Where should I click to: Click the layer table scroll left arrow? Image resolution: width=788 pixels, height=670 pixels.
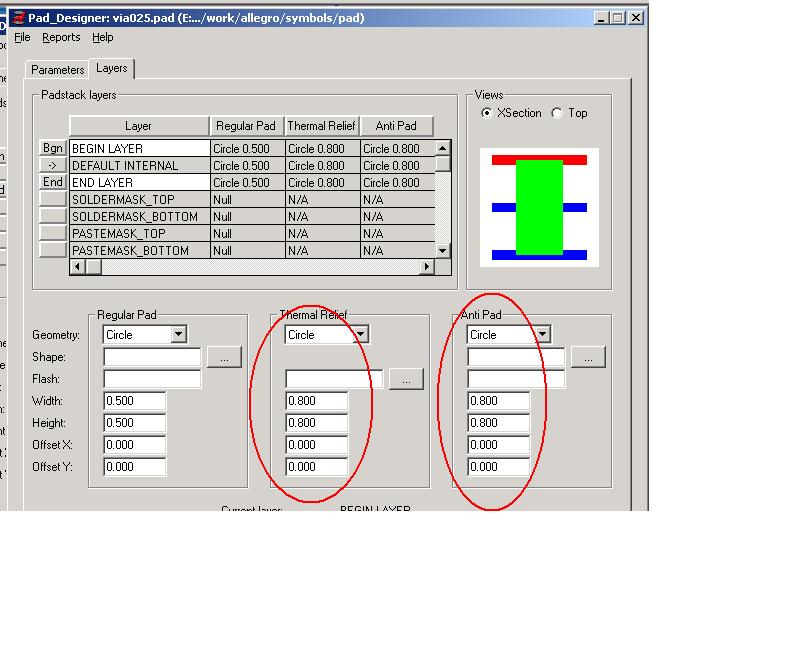(77, 266)
